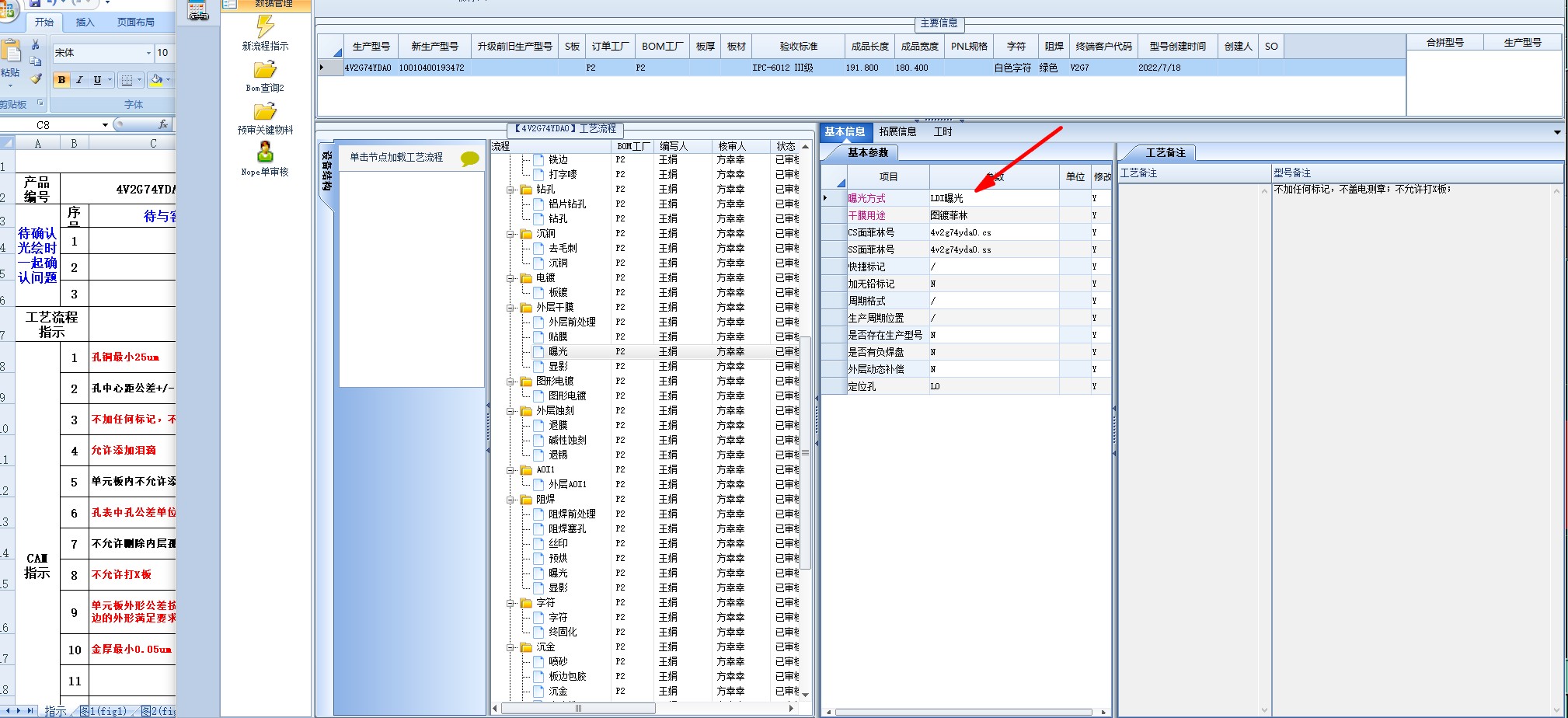Toggle Underline in Excel font group
This screenshot has height=718, width=1568.
[97, 80]
